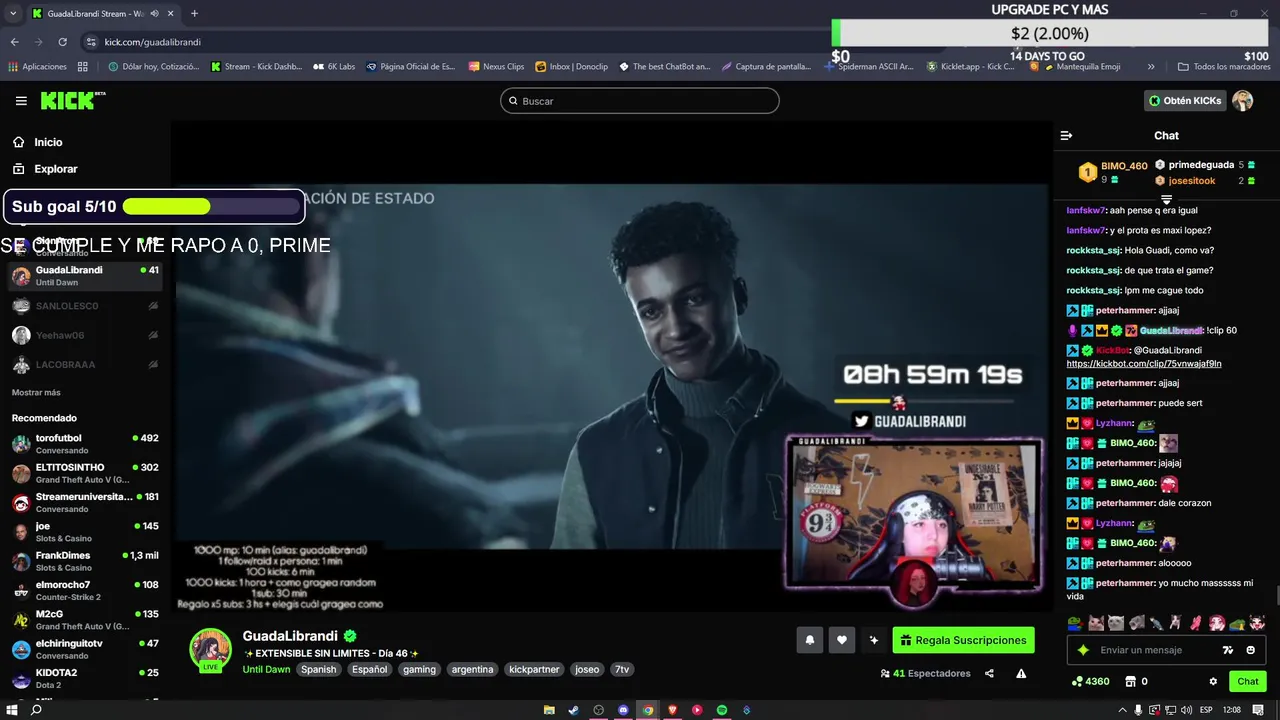Image resolution: width=1280 pixels, height=720 pixels.
Task: Open recommended channel torofutbol
Action: [x=84, y=444]
